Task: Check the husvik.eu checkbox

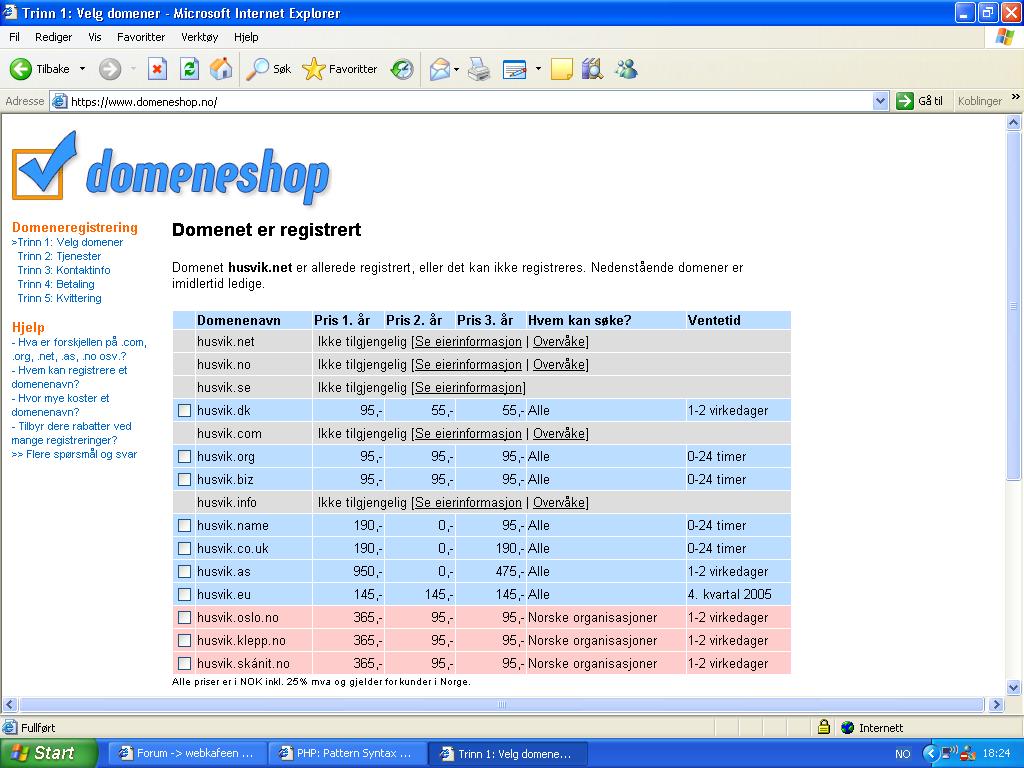Action: tap(185, 594)
